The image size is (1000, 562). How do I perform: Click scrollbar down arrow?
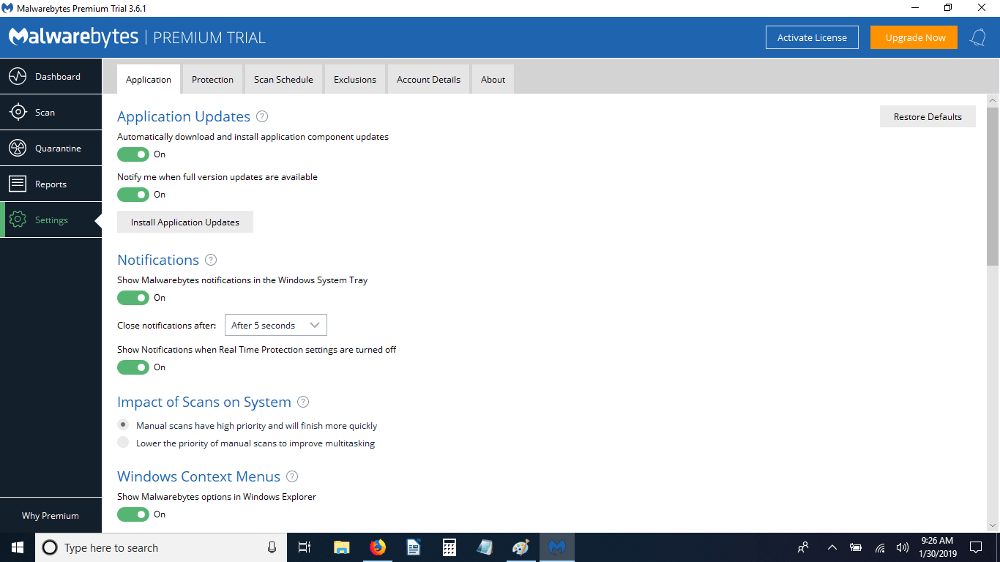point(992,526)
